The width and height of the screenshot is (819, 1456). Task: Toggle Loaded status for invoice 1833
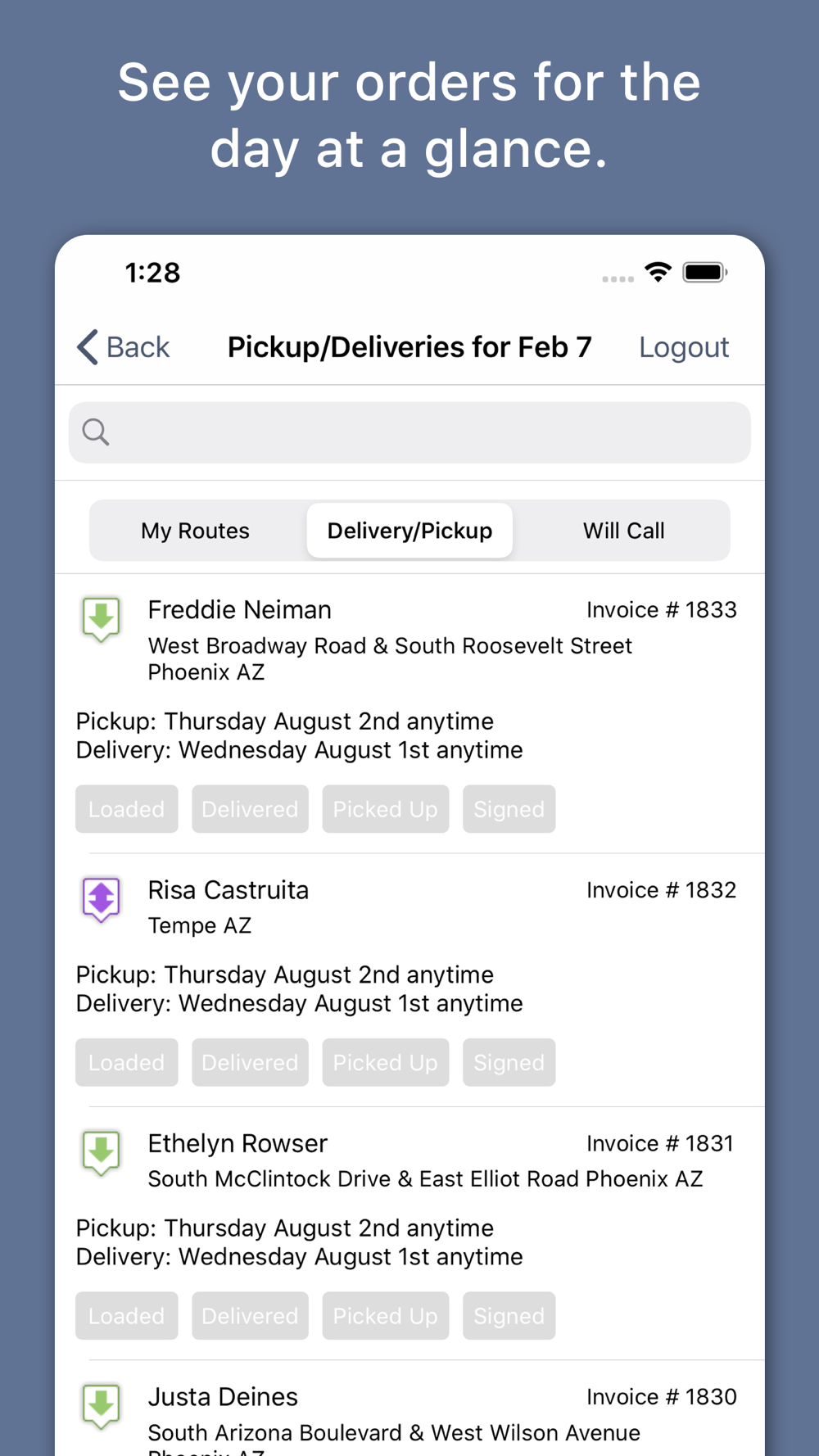click(x=127, y=809)
